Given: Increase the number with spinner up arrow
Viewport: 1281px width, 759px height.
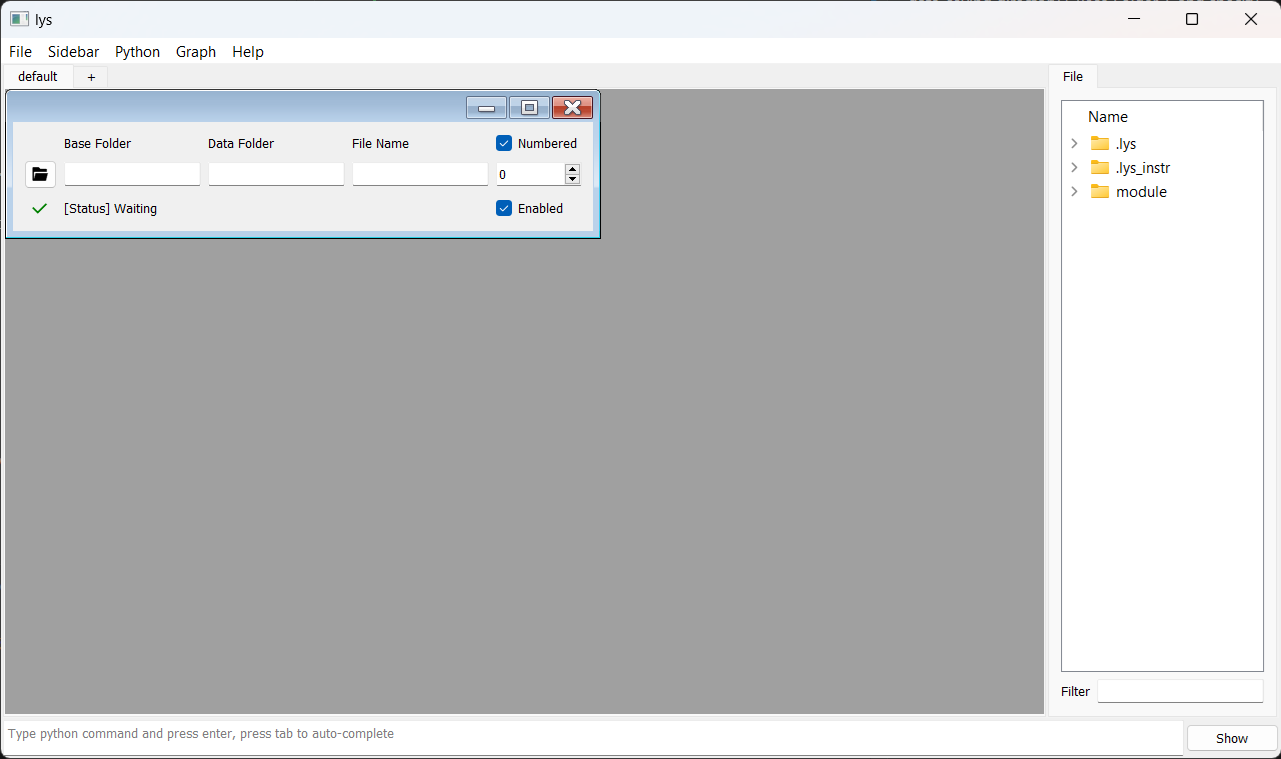Looking at the screenshot, I should click(572, 169).
